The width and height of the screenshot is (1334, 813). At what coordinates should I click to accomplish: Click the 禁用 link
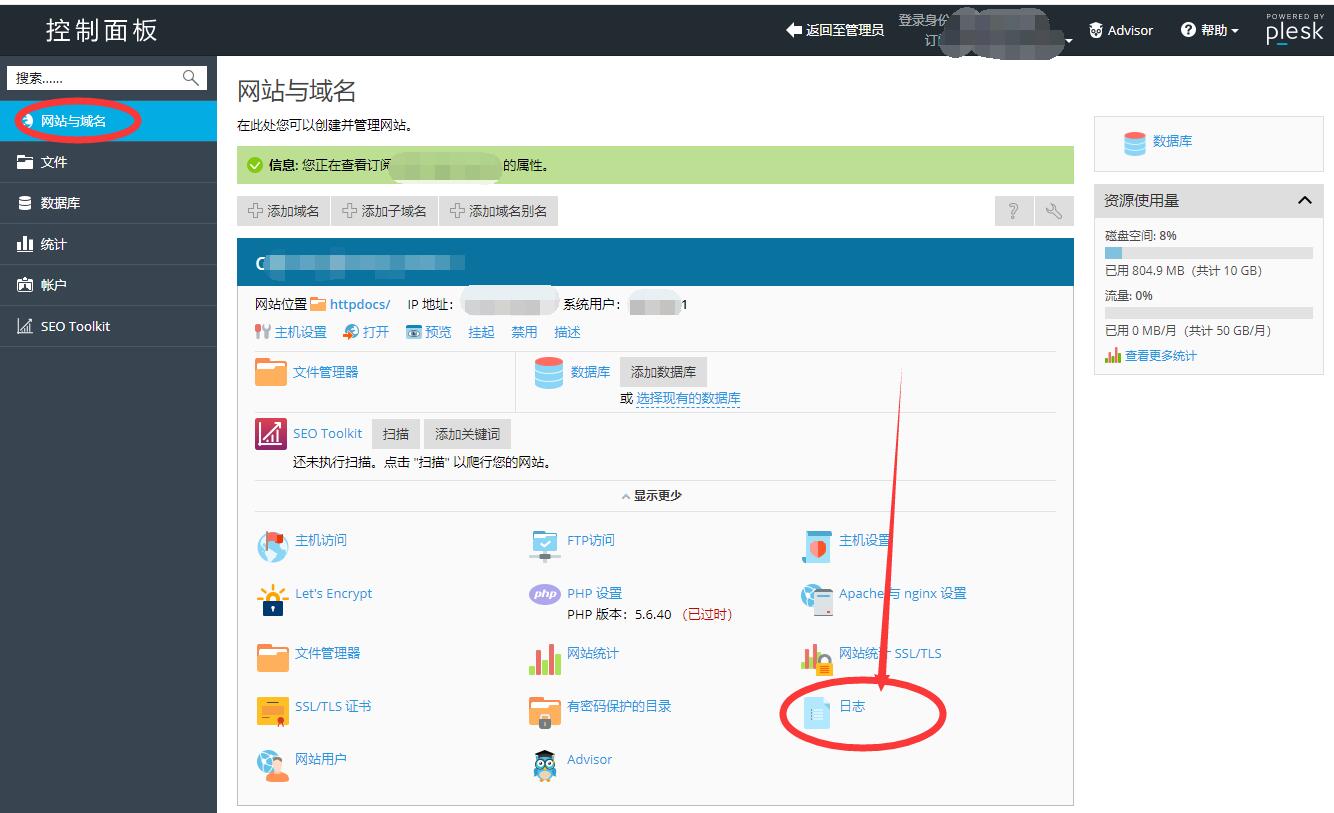pos(524,332)
